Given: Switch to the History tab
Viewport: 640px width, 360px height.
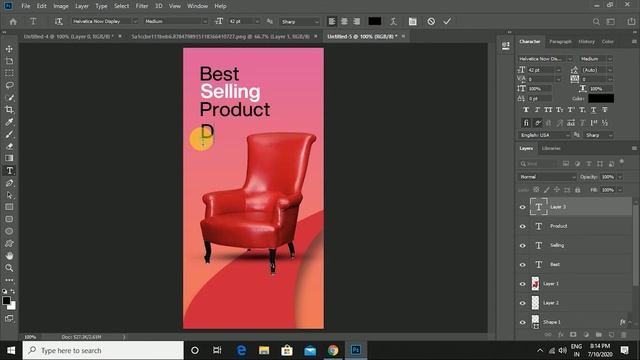Looking at the screenshot, I should (x=586, y=42).
